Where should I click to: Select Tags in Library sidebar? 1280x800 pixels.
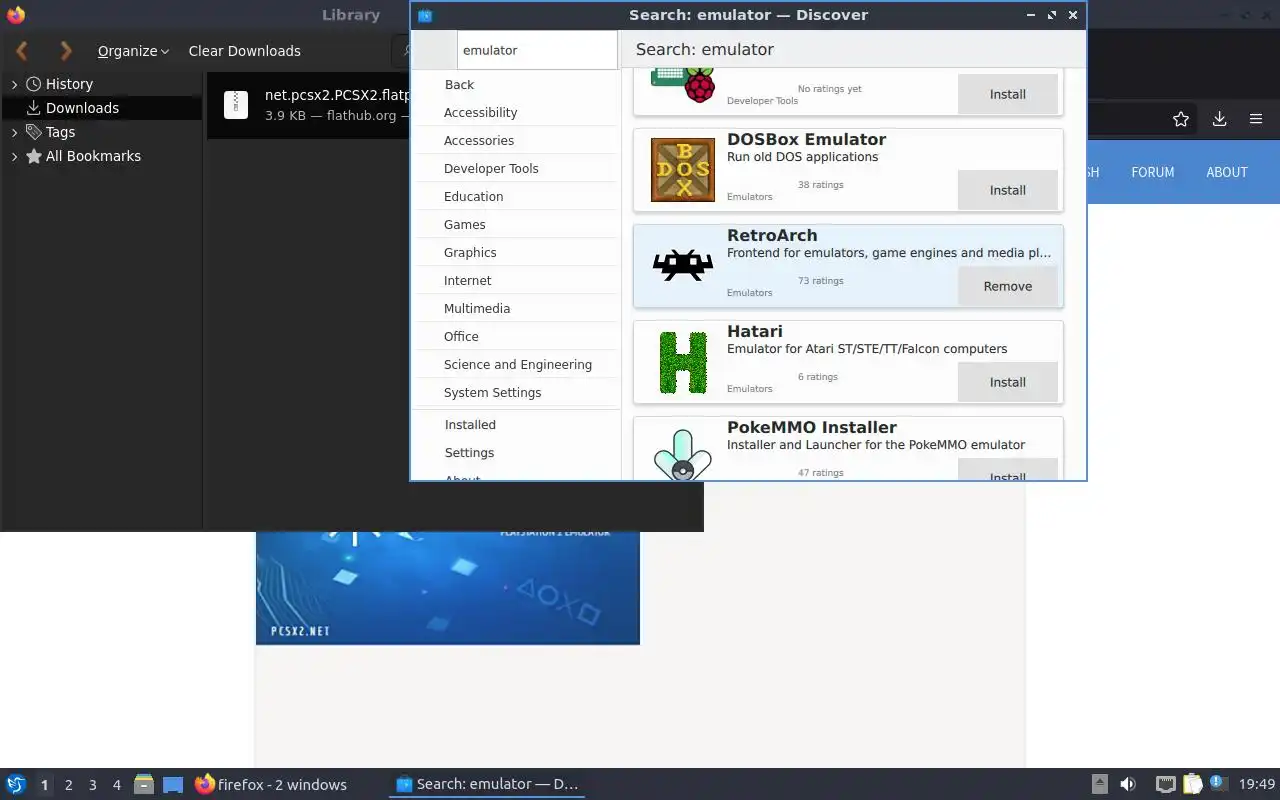coord(60,132)
